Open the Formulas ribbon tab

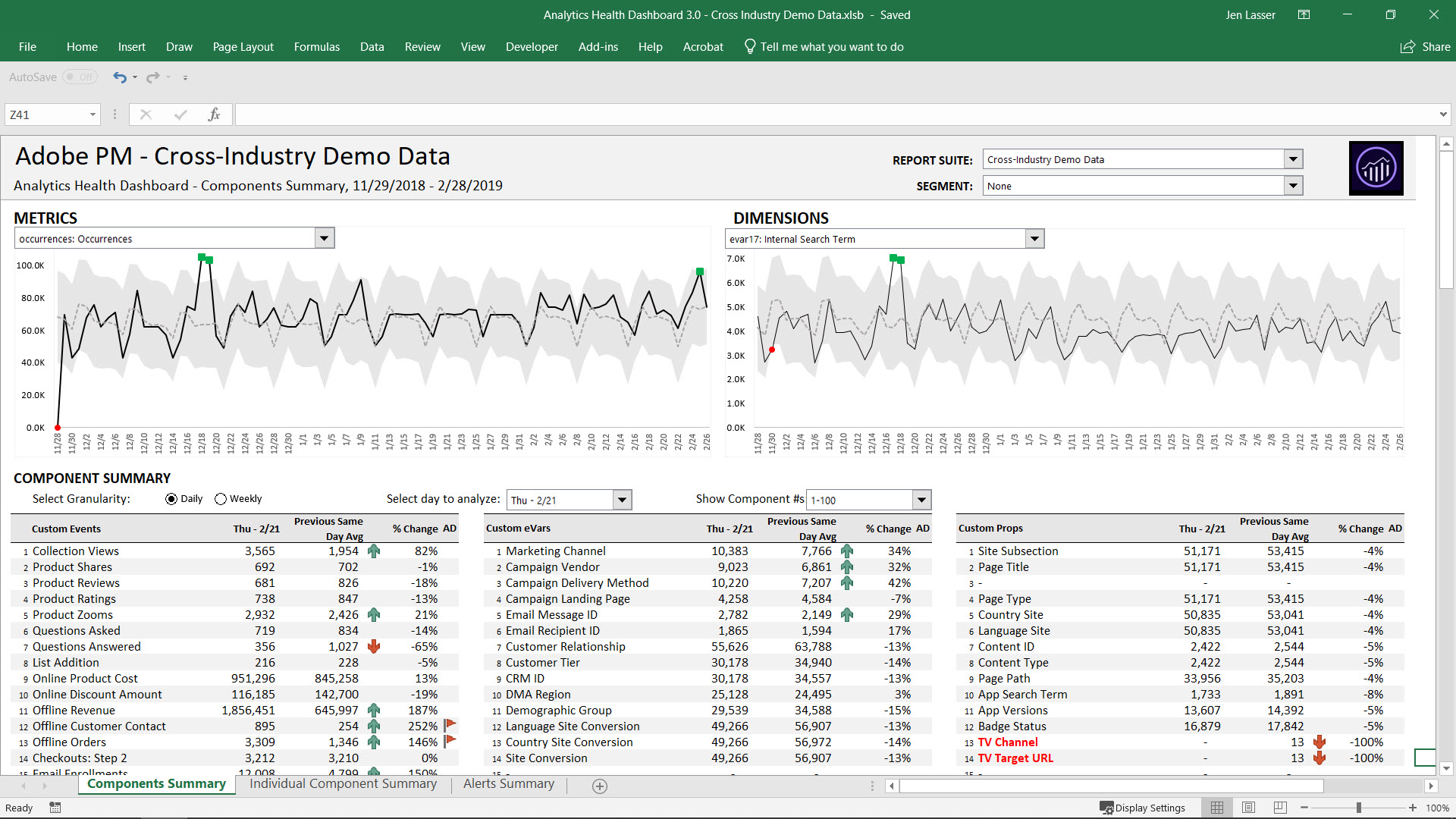pyautogui.click(x=316, y=47)
